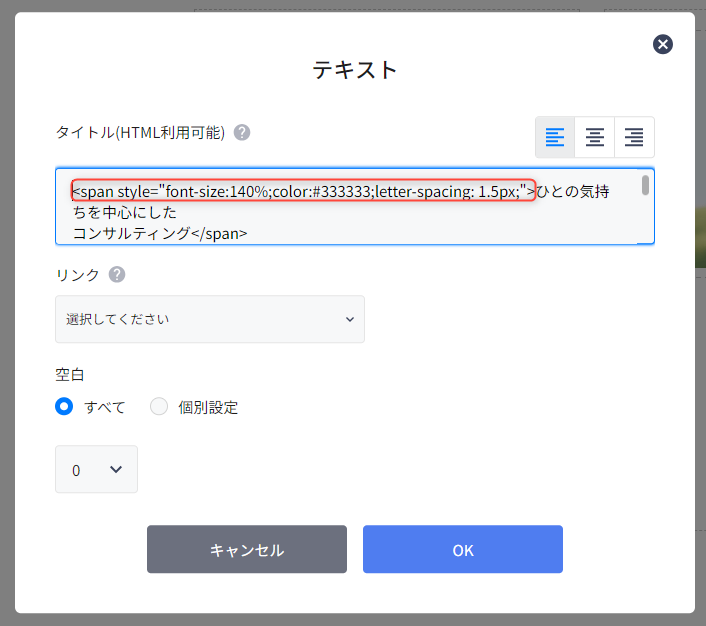Open help icon next to タイトル label

(242, 132)
